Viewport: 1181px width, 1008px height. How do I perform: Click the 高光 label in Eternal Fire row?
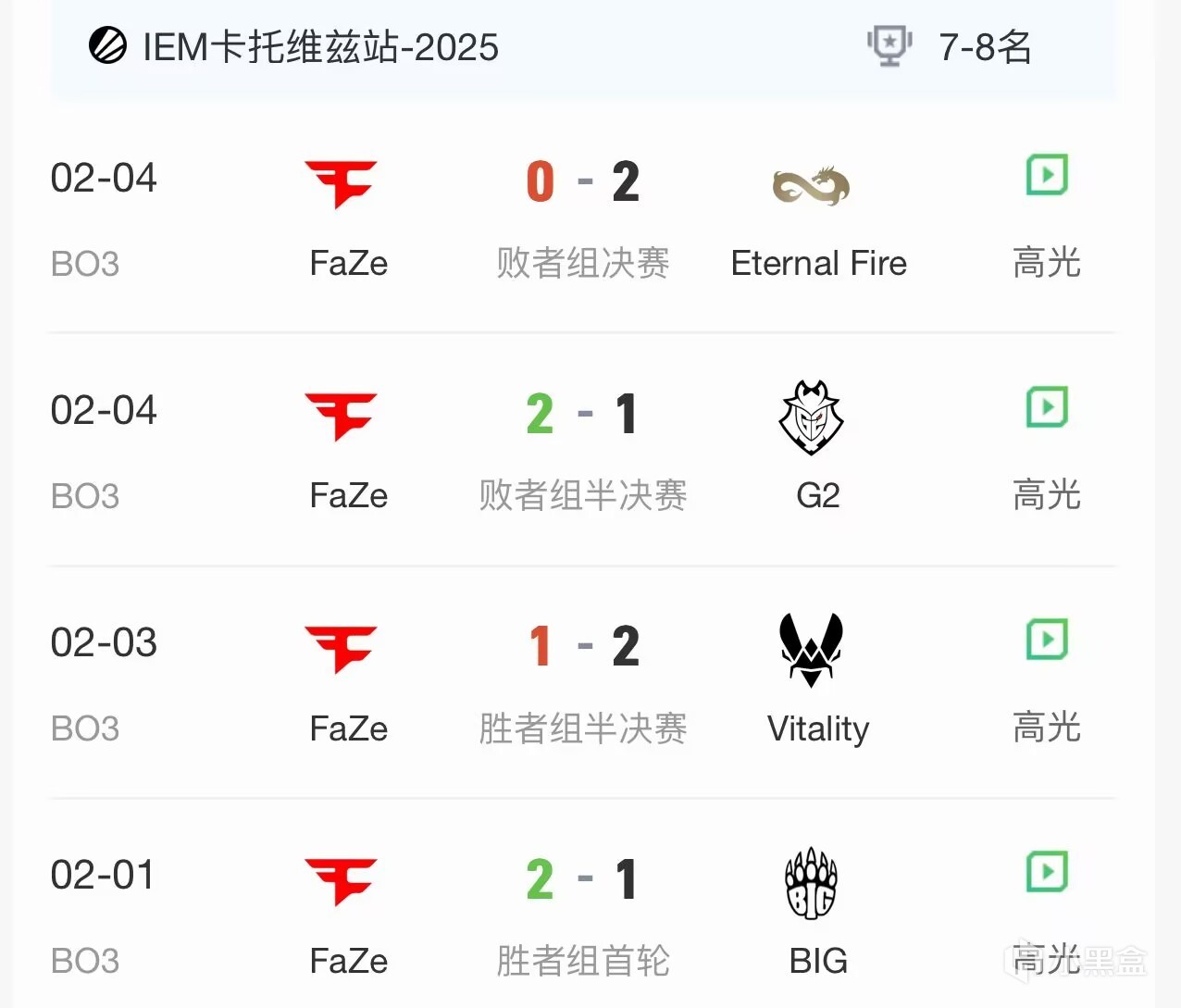click(1047, 263)
